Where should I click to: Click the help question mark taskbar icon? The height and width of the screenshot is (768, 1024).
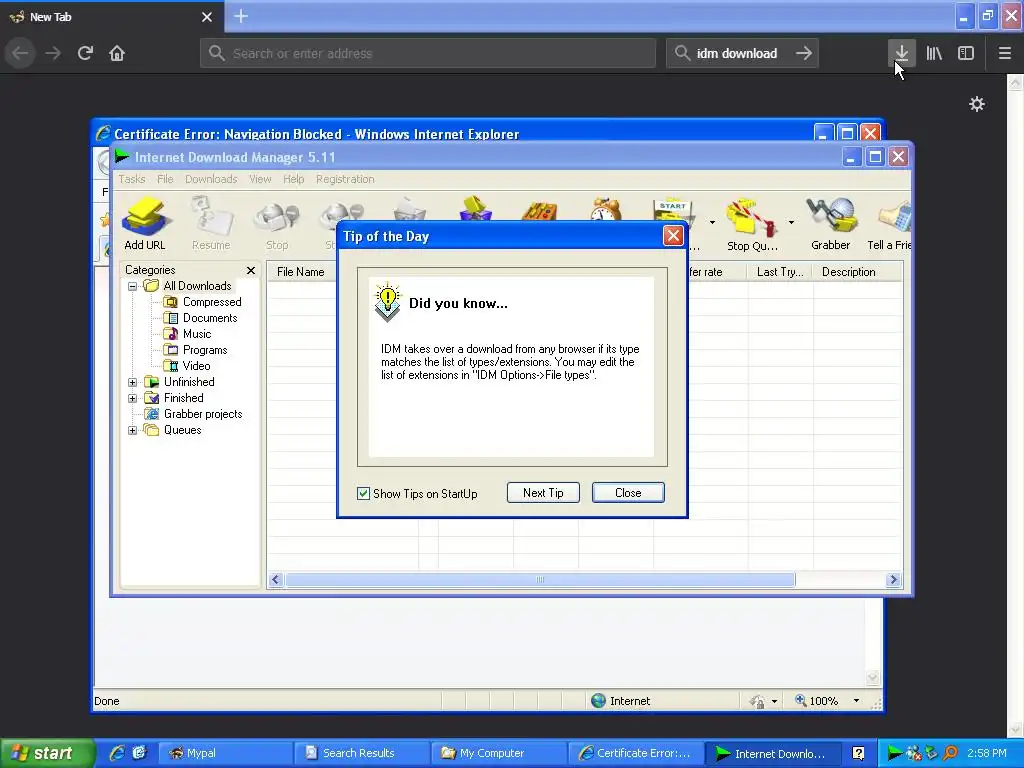pyautogui.click(x=859, y=753)
